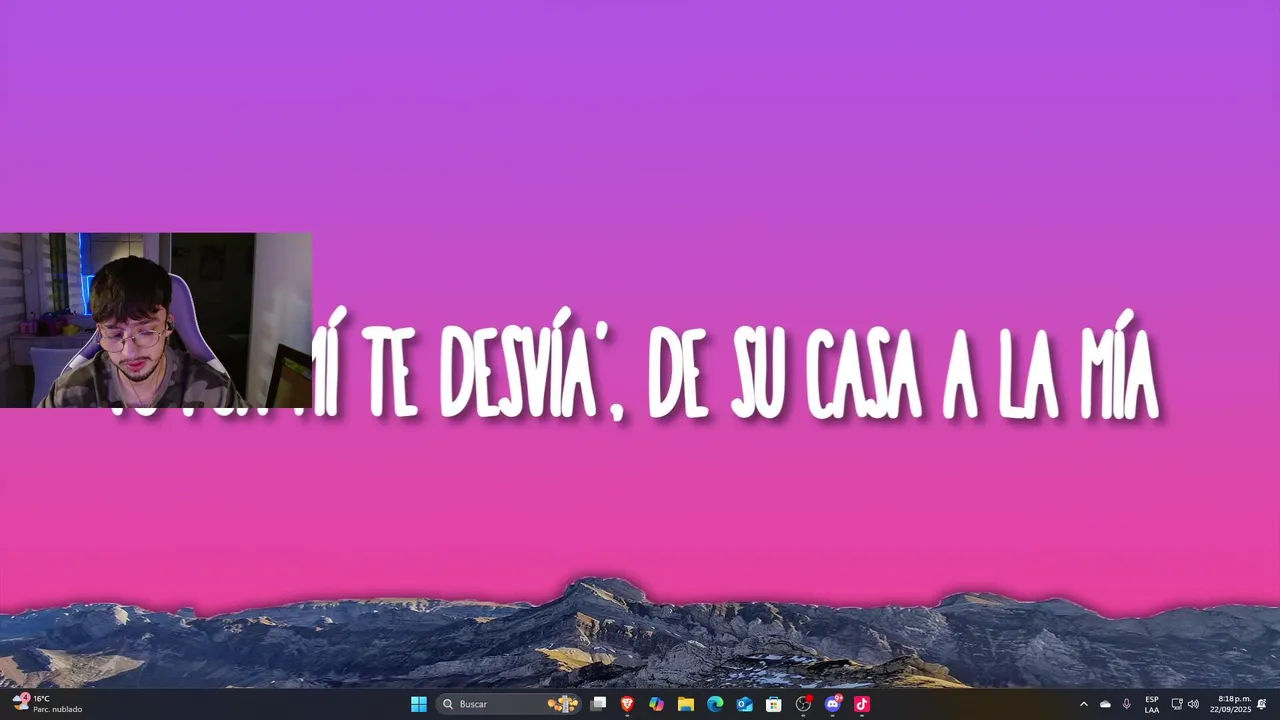Image resolution: width=1280 pixels, height=720 pixels.
Task: Click the webcam overlay video
Action: click(156, 320)
